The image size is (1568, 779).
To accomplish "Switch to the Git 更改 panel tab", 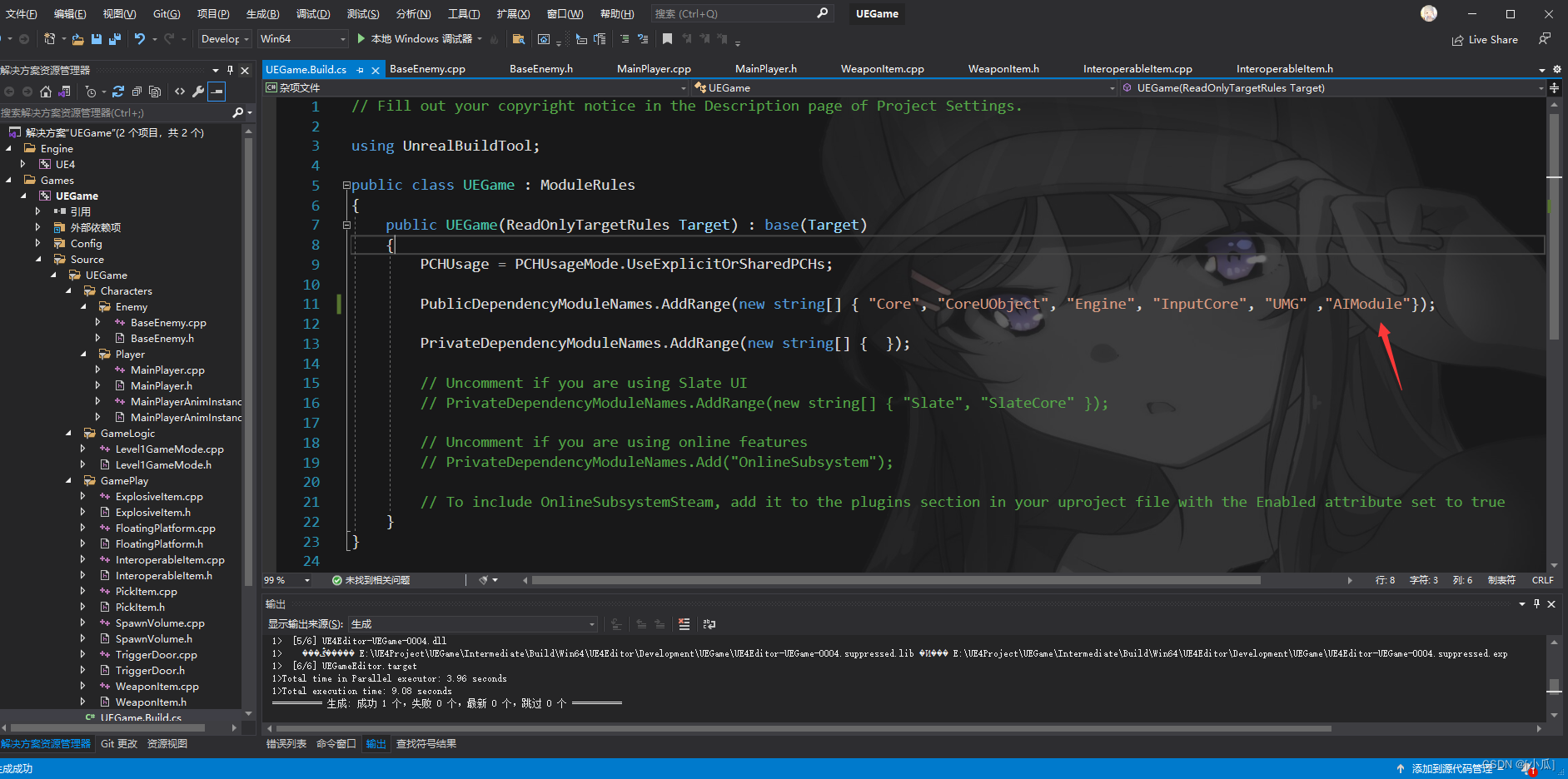I will 119,744.
